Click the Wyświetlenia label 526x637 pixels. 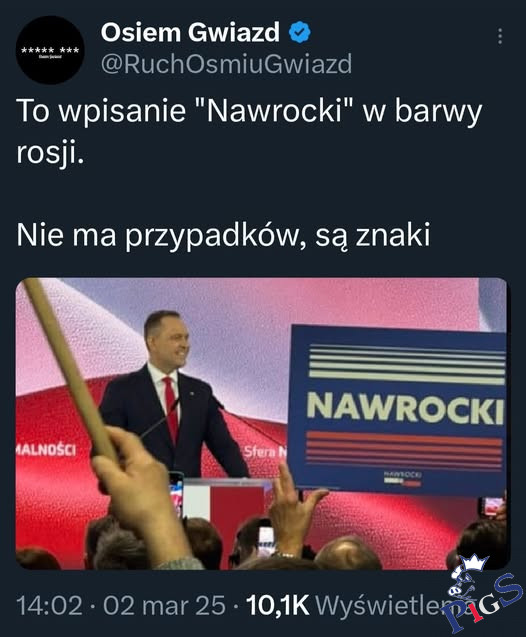click(x=390, y=605)
